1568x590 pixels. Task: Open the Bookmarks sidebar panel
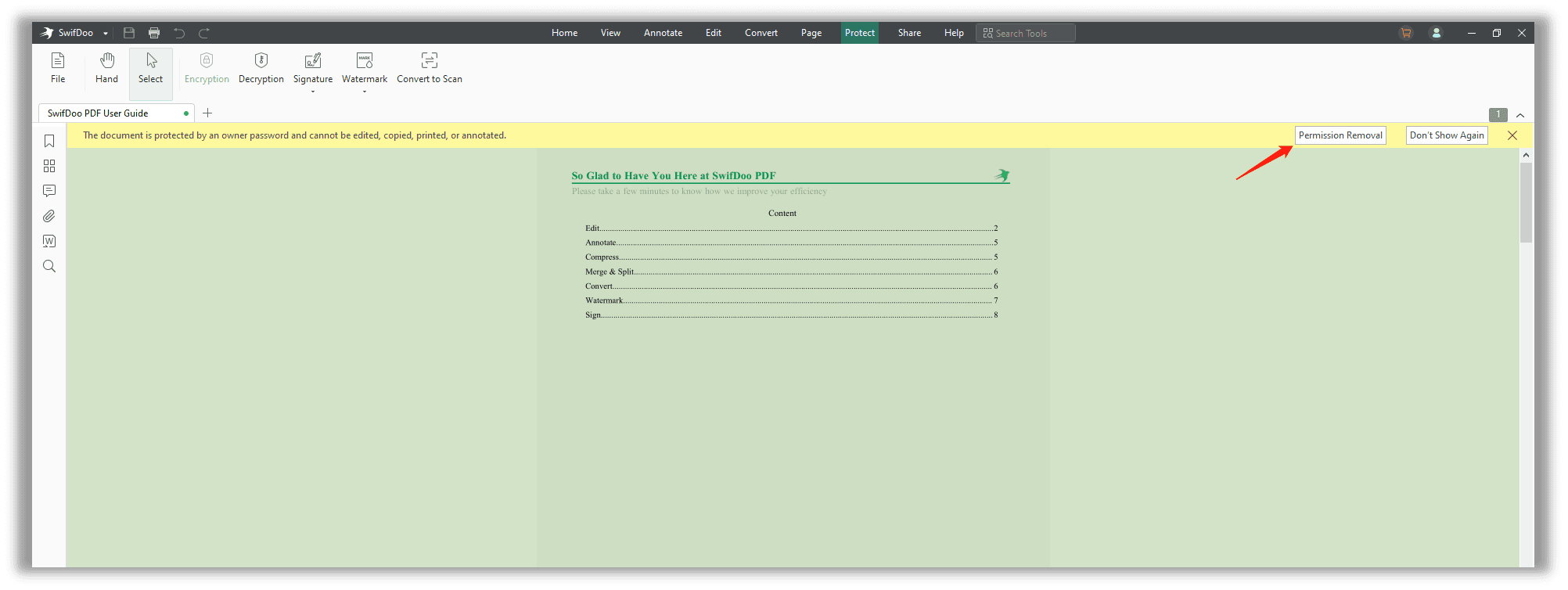point(49,141)
